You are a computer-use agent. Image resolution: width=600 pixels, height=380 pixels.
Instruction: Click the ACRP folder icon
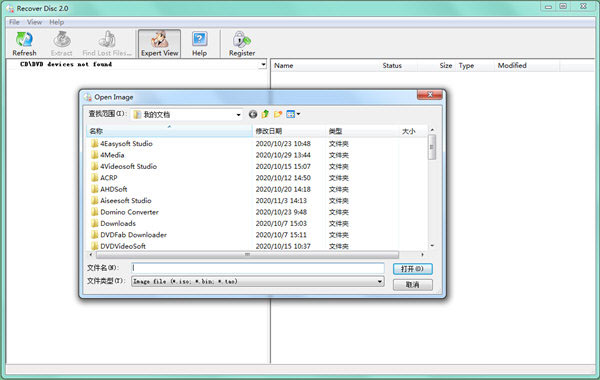pos(95,178)
